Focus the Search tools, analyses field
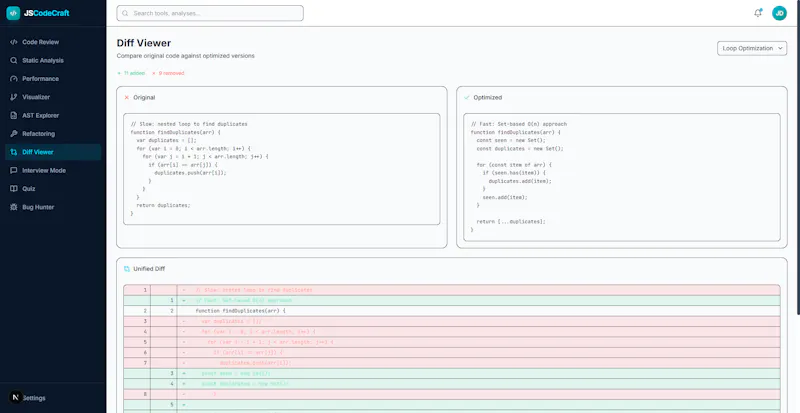 (210, 13)
